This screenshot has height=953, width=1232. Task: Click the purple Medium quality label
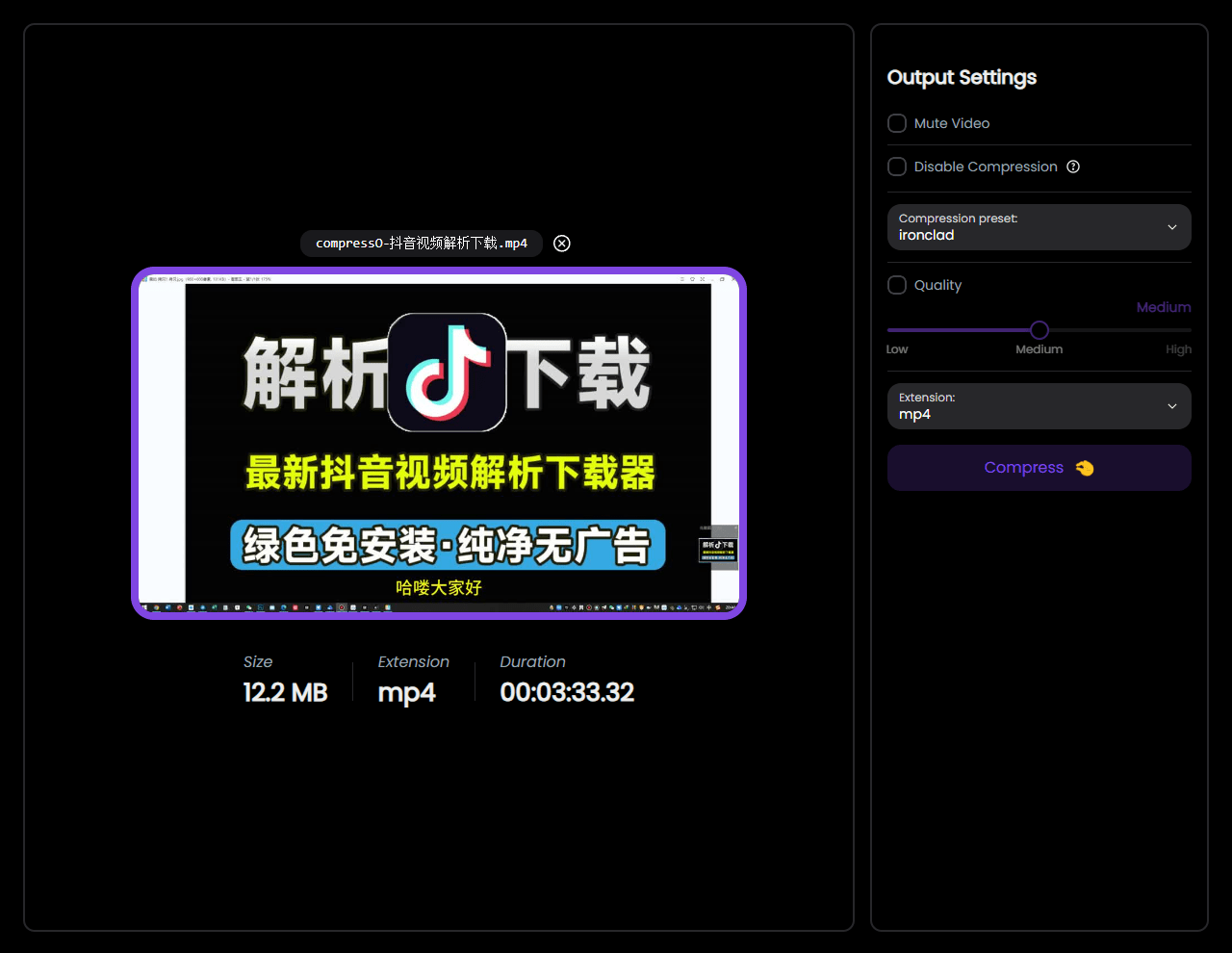point(1163,307)
